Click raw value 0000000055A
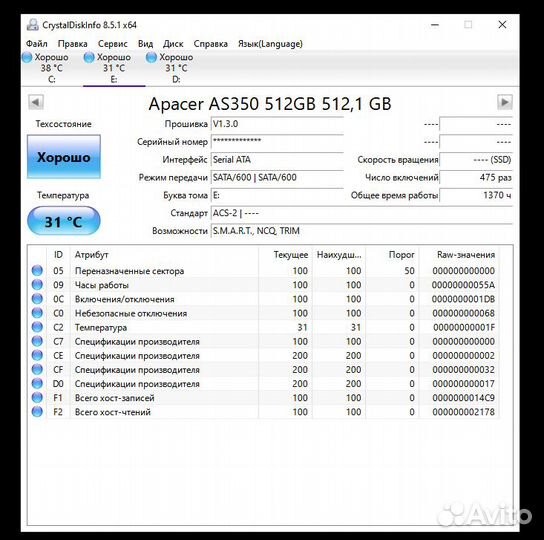Viewport: 544px width, 540px height. click(x=463, y=285)
